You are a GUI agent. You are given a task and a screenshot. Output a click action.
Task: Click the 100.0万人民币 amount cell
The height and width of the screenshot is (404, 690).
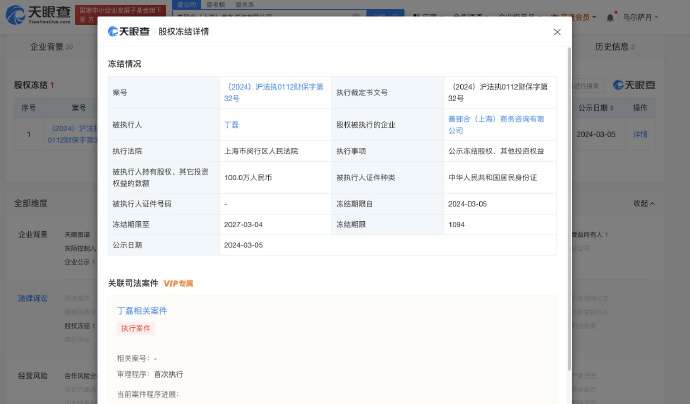(x=248, y=177)
